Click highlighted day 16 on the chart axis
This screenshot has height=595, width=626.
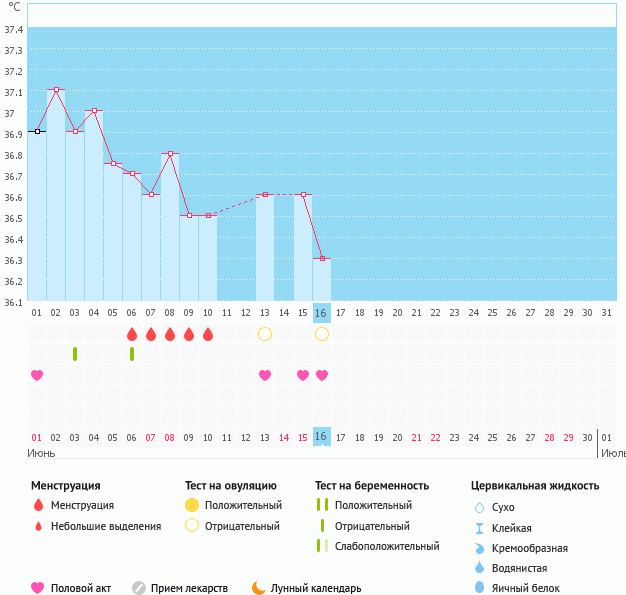[322, 312]
